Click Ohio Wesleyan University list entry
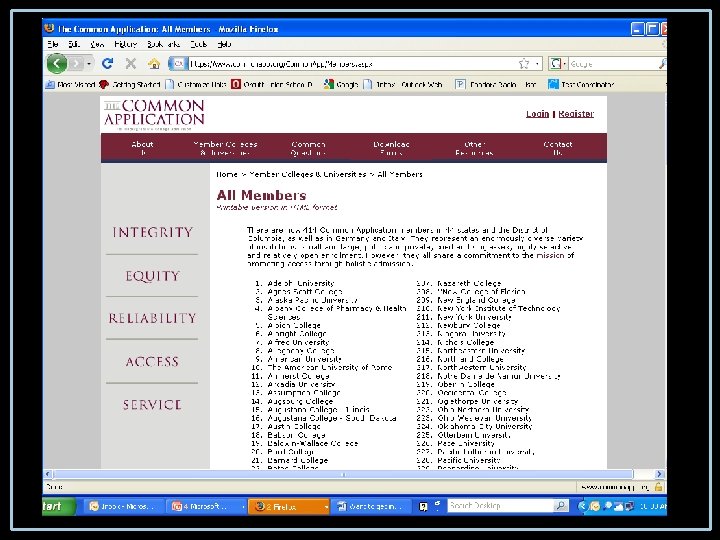Image resolution: width=720 pixels, height=540 pixels. 484,418
